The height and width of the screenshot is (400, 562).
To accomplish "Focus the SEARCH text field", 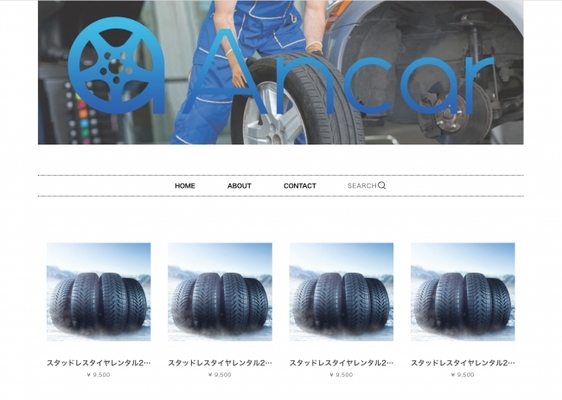I will coord(362,186).
